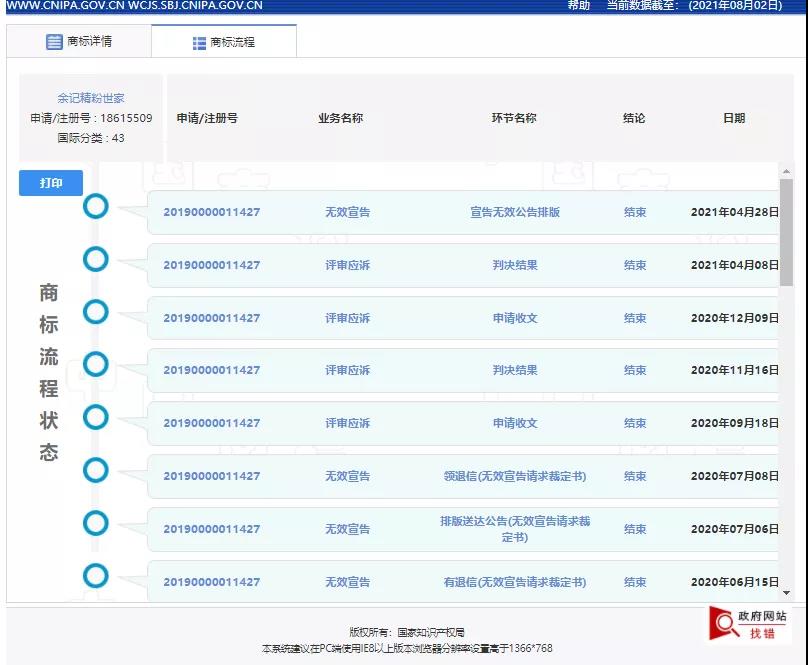The width and height of the screenshot is (808, 665).
Task: Click the 政府网站找错 badge icon
Action: pyautogui.click(x=749, y=624)
